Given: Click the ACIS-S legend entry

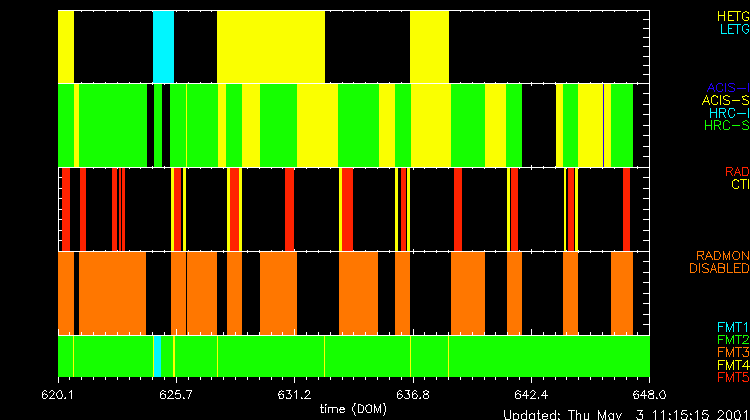Looking at the screenshot, I should [x=725, y=100].
